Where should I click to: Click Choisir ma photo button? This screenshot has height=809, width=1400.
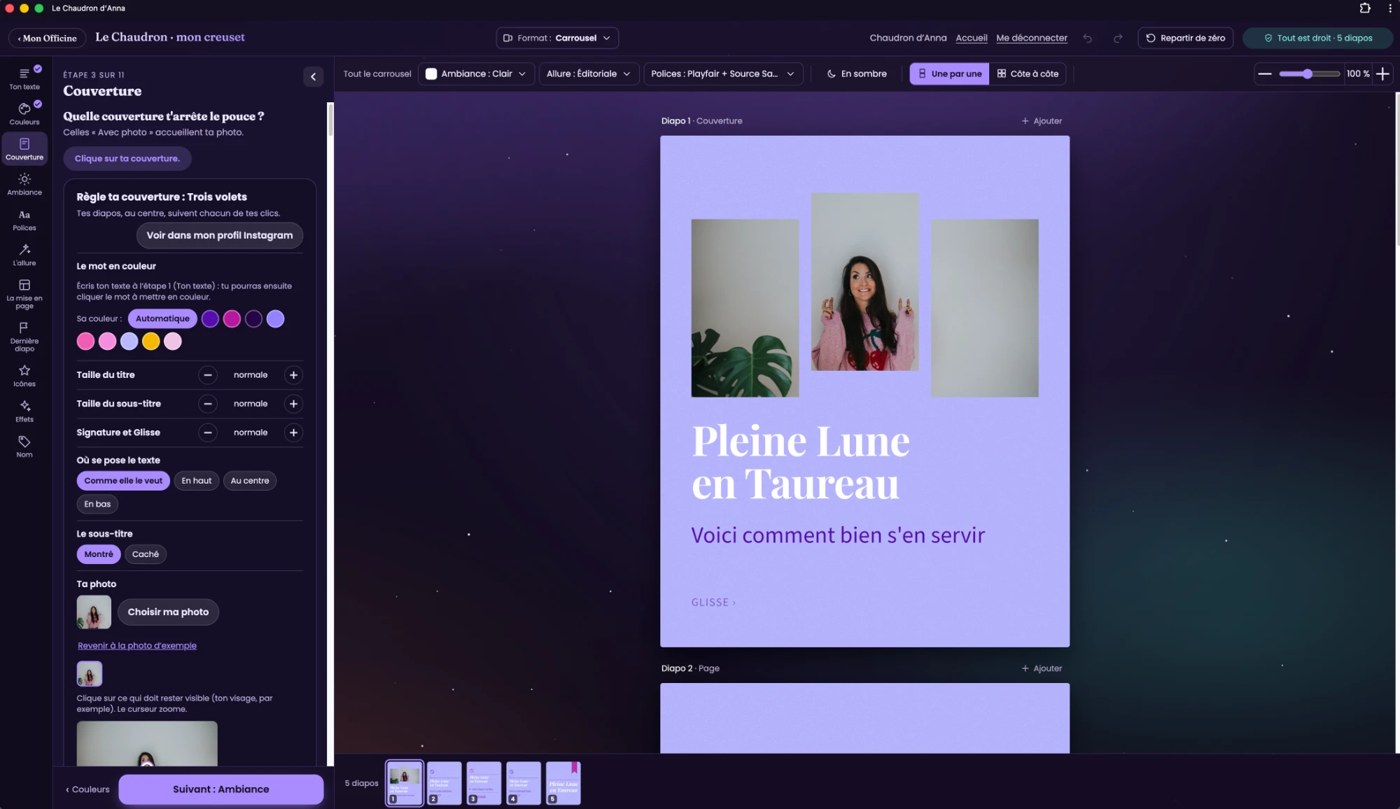(168, 612)
